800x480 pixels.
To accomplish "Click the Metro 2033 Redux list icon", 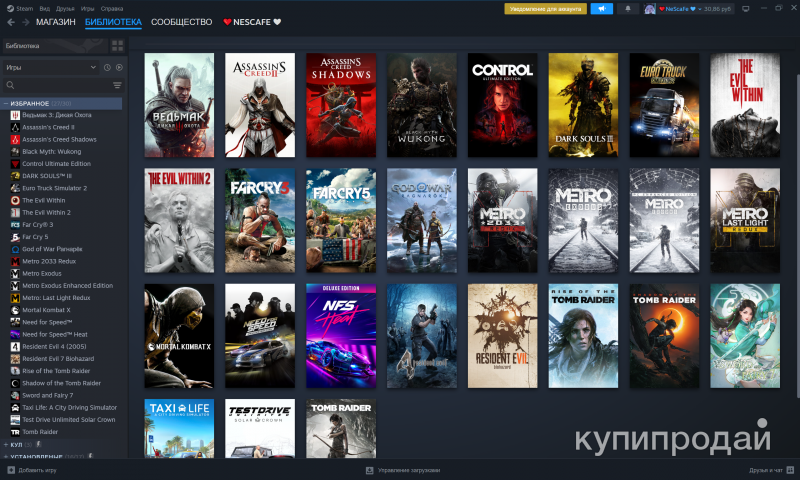I will (15, 261).
